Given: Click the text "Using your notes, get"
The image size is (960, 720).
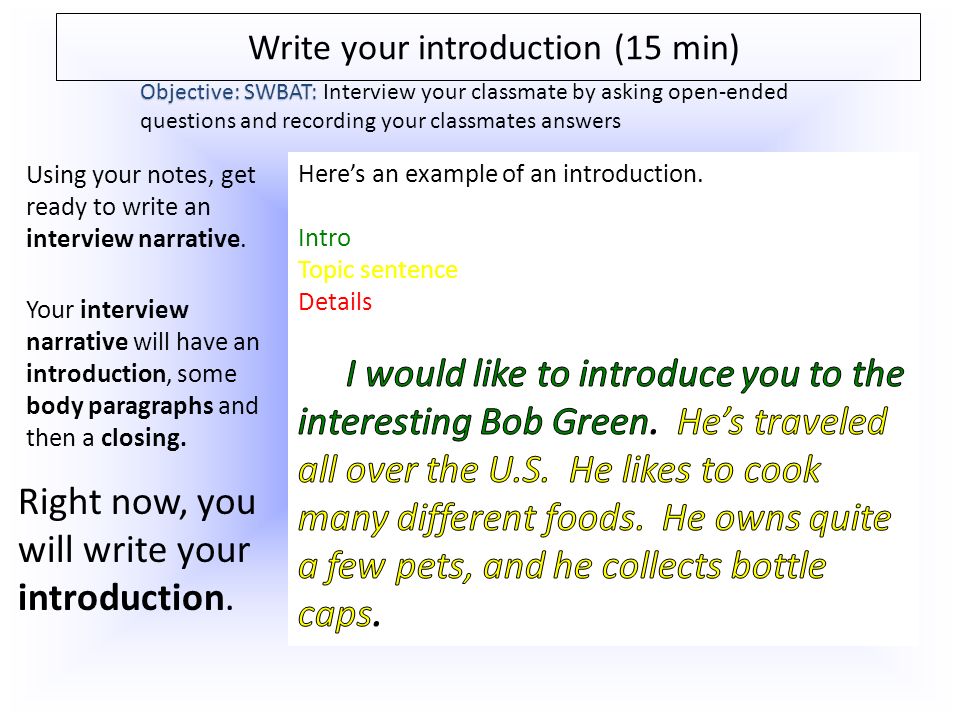Looking at the screenshot, I should tap(141, 176).
